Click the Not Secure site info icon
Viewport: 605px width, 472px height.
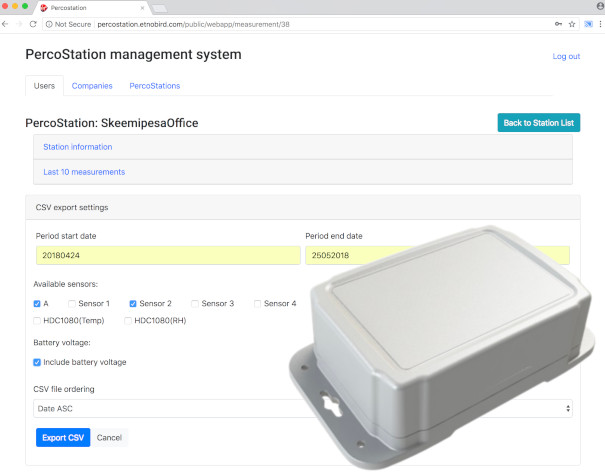tap(50, 23)
